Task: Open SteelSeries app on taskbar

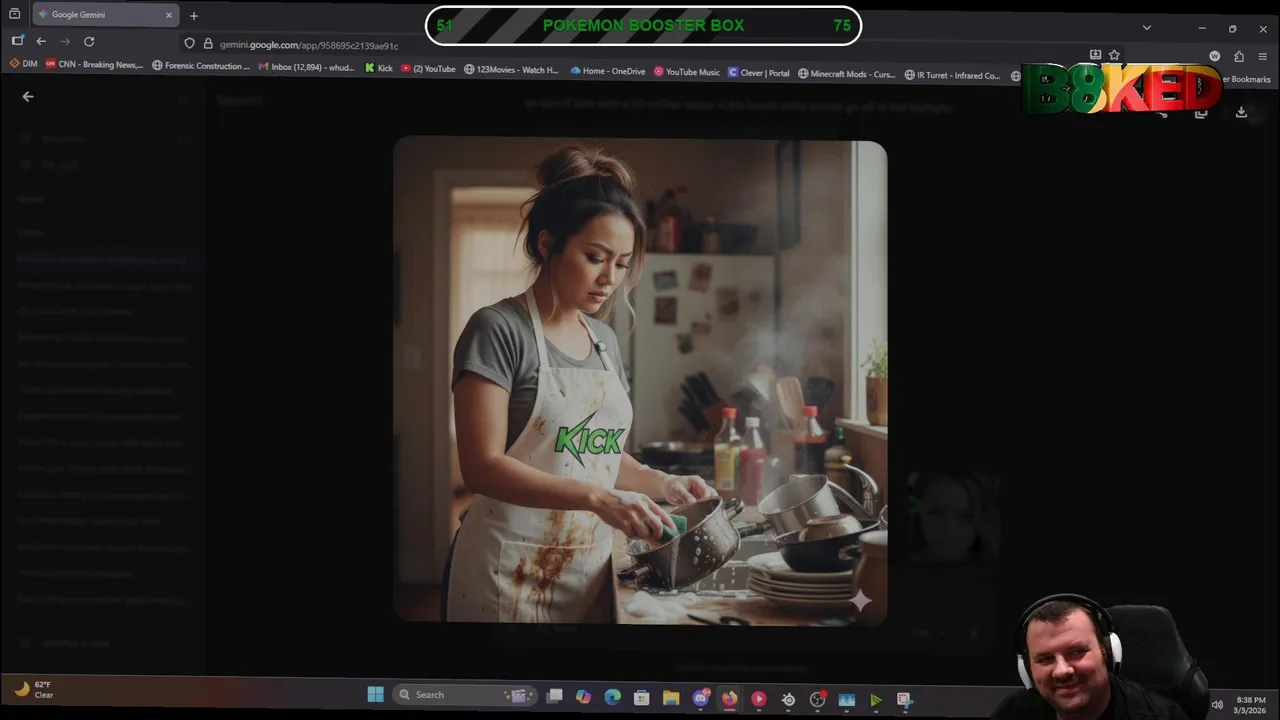Action: (x=788, y=700)
